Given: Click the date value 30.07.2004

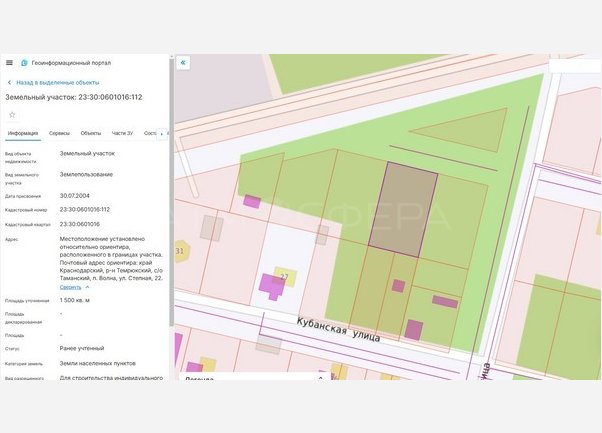Looking at the screenshot, I should (74, 196).
